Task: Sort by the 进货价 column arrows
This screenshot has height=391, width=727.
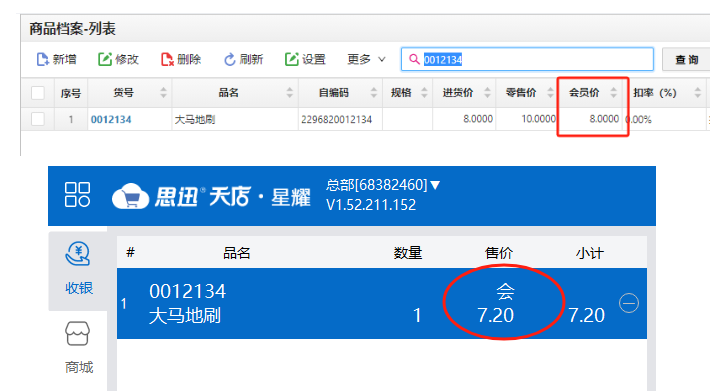Action: pos(487,93)
